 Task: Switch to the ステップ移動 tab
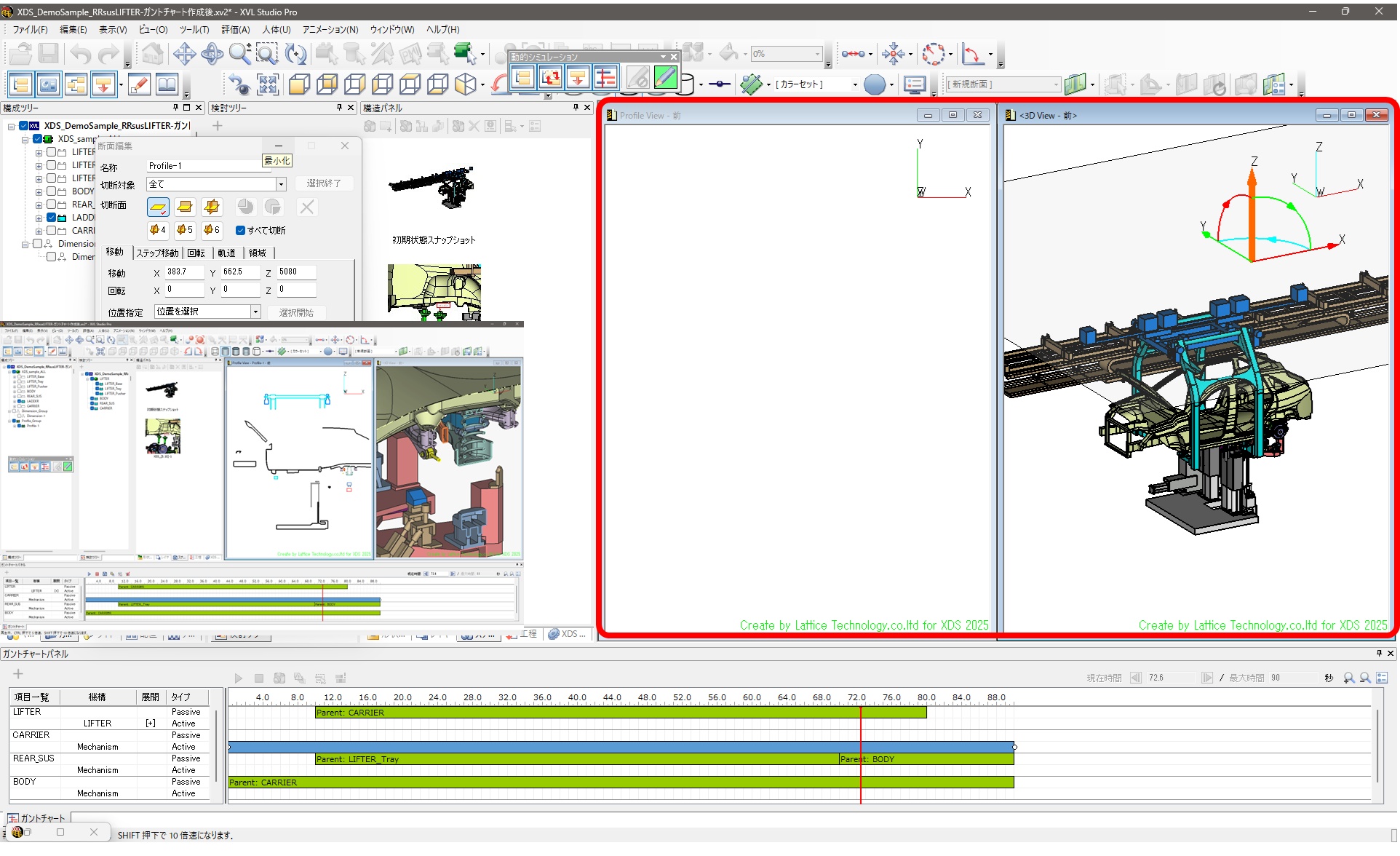(157, 253)
